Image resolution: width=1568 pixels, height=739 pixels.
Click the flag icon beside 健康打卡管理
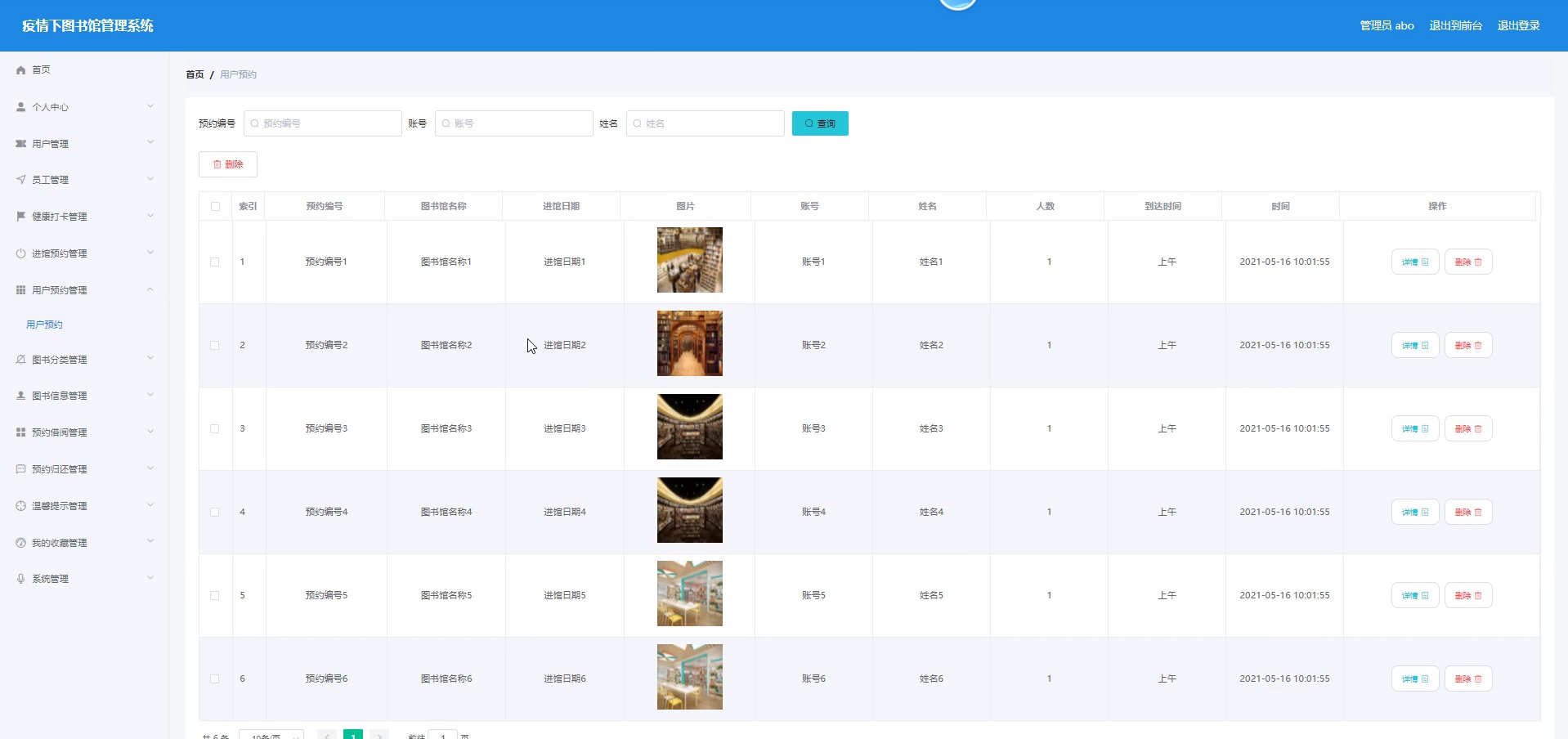(21, 217)
